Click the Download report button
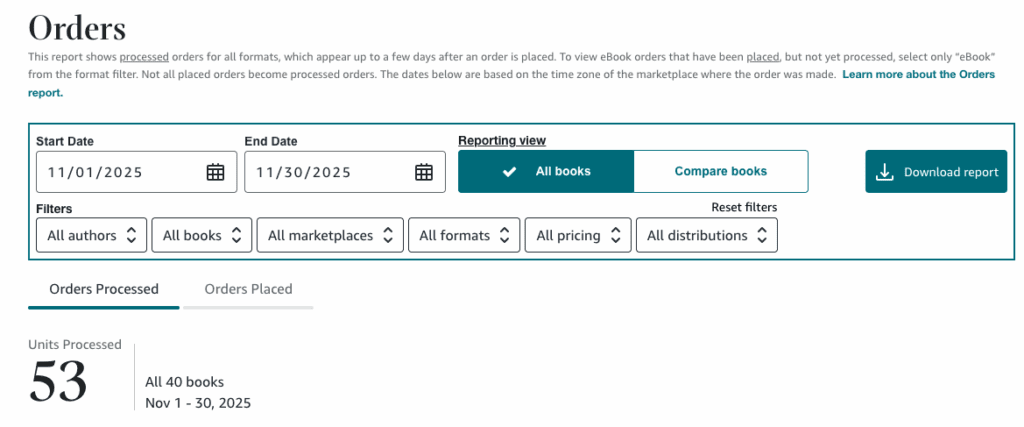Viewport: 1024px width, 427px height. [x=935, y=172]
